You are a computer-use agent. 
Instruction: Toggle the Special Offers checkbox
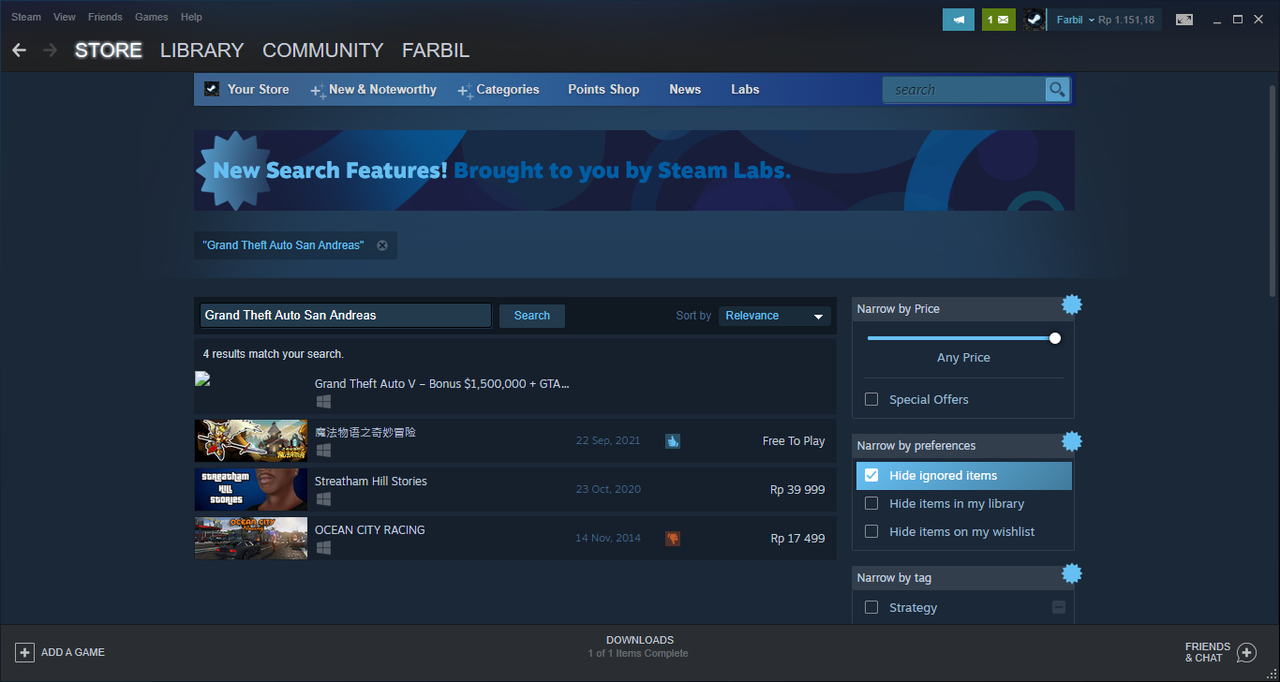871,399
